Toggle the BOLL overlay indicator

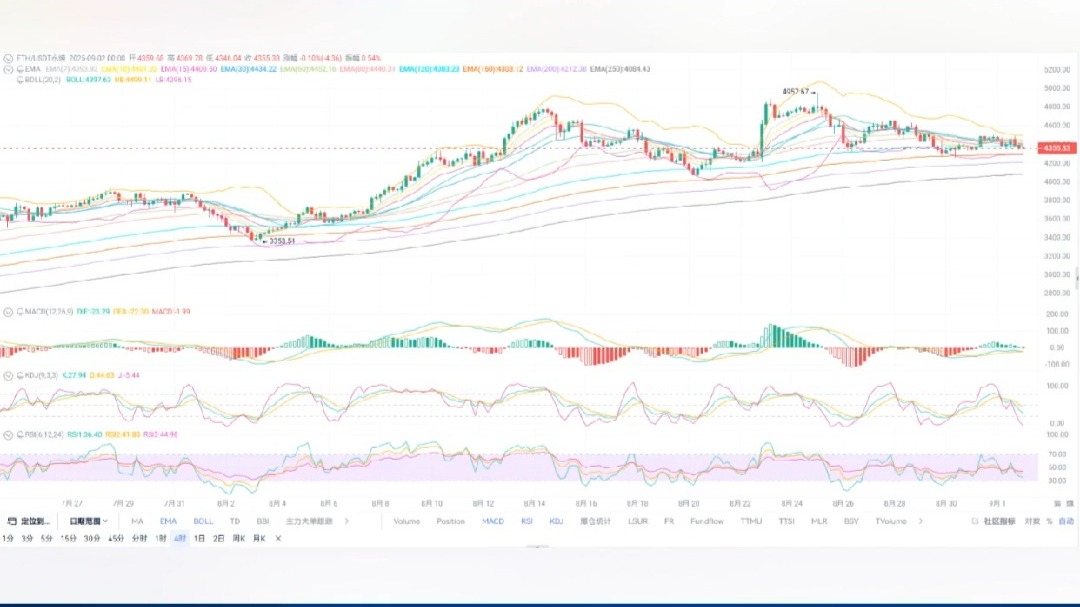203,521
